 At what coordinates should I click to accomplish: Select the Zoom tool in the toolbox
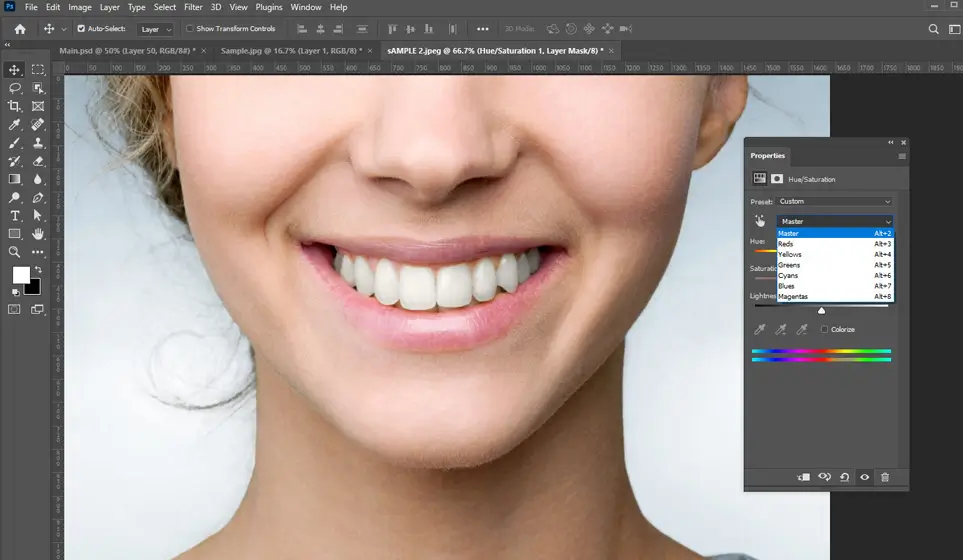(x=14, y=252)
